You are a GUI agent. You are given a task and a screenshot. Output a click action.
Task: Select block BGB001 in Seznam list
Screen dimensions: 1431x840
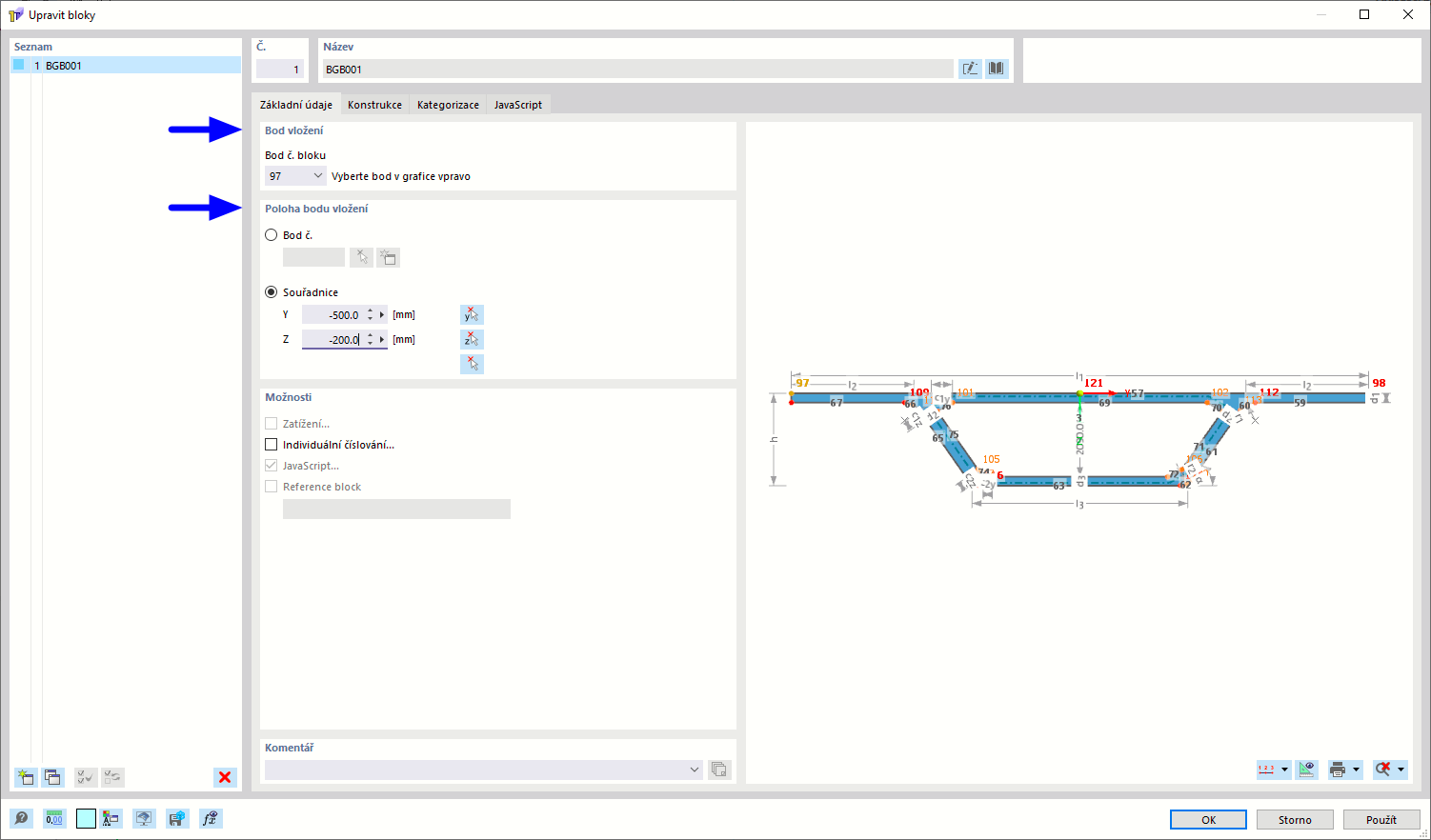click(x=126, y=66)
